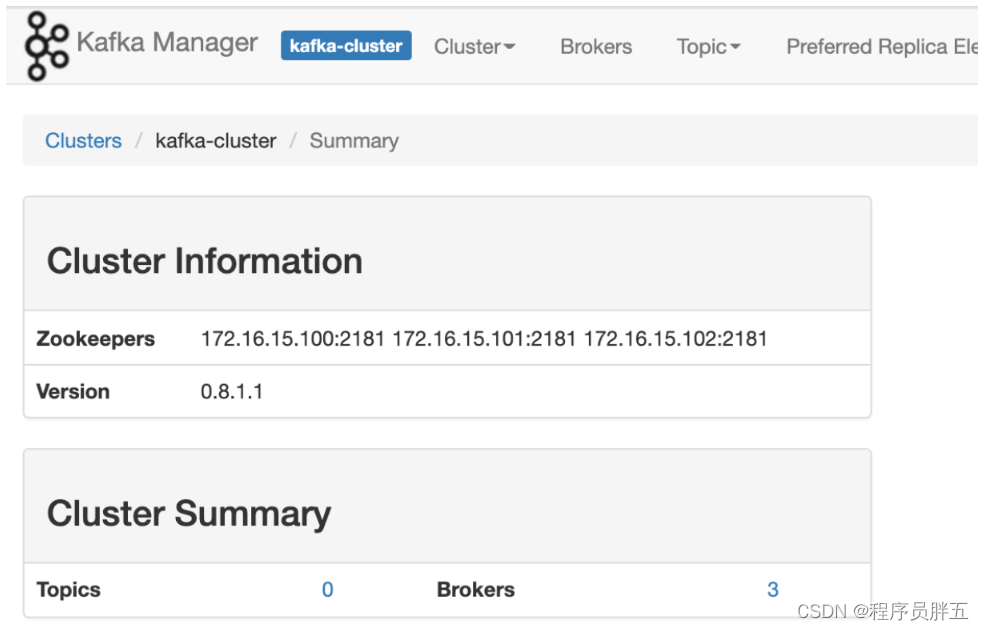The height and width of the screenshot is (630, 984).
Task: Click the Kafka Manager logo icon
Action: pos(46,46)
